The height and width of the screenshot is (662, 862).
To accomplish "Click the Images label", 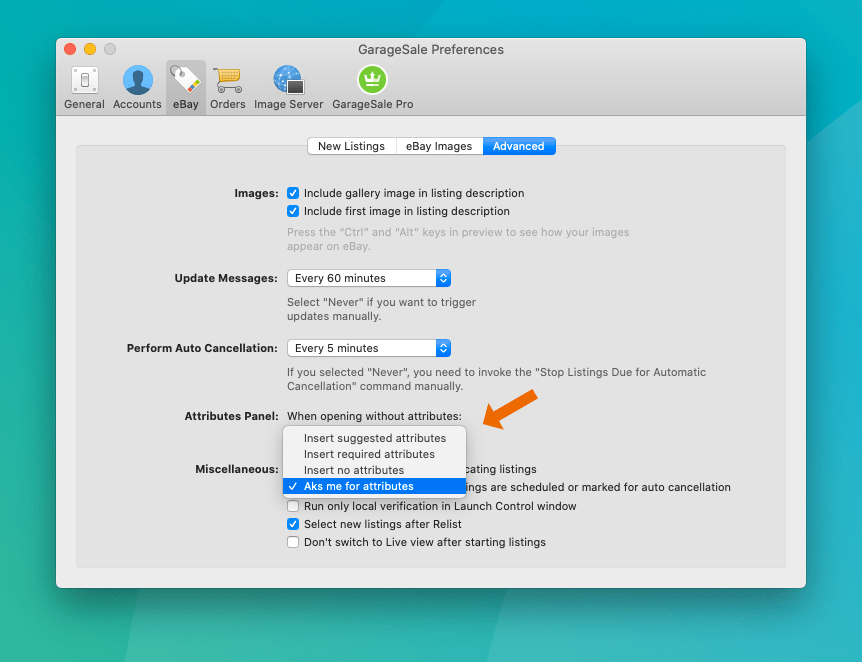I will coord(256,193).
